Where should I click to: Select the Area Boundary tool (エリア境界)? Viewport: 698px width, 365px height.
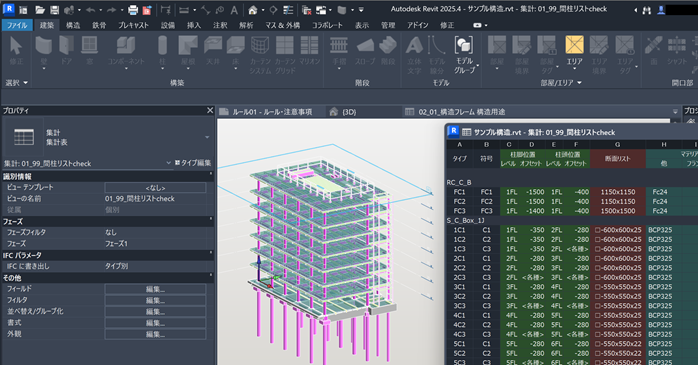point(599,55)
